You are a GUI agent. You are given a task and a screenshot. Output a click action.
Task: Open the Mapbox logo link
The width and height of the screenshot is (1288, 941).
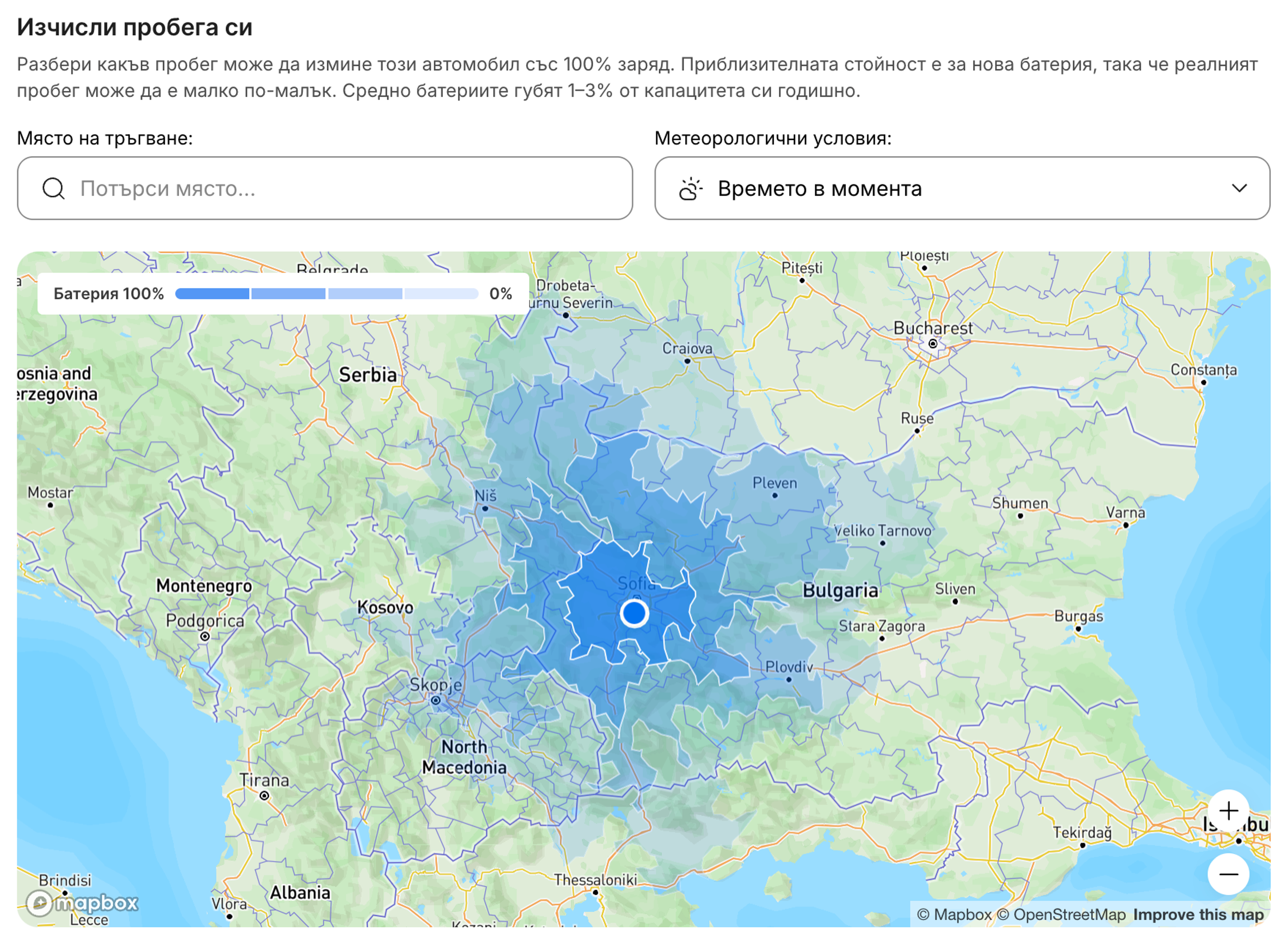(83, 903)
